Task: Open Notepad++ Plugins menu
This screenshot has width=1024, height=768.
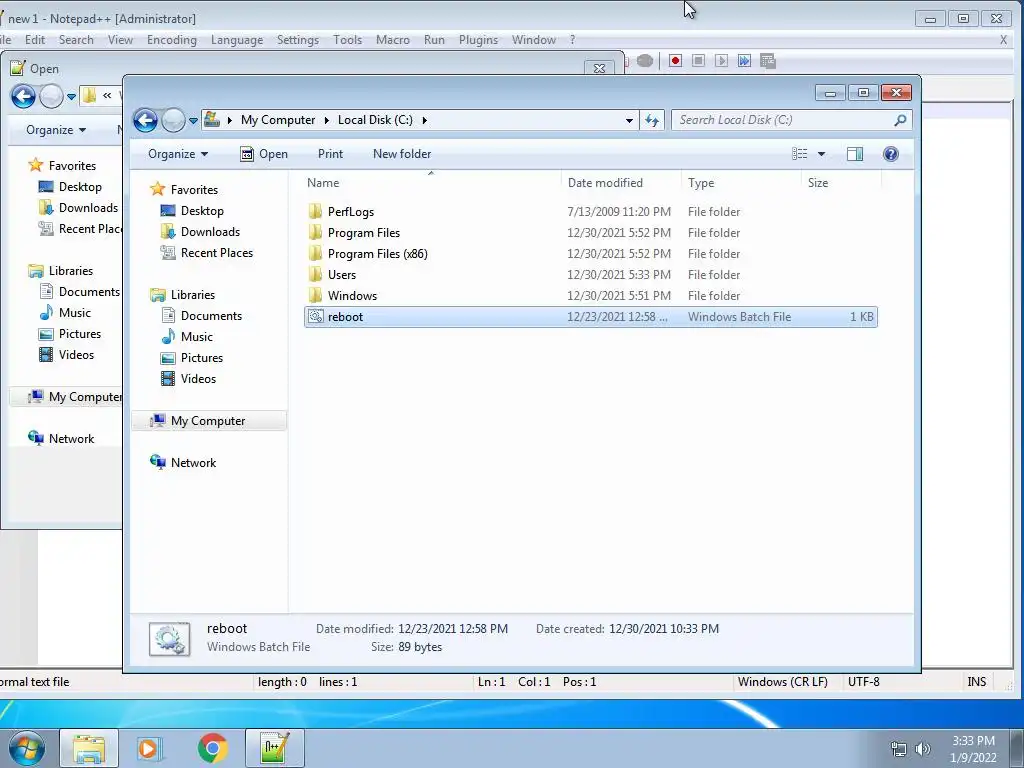Action: (478, 40)
